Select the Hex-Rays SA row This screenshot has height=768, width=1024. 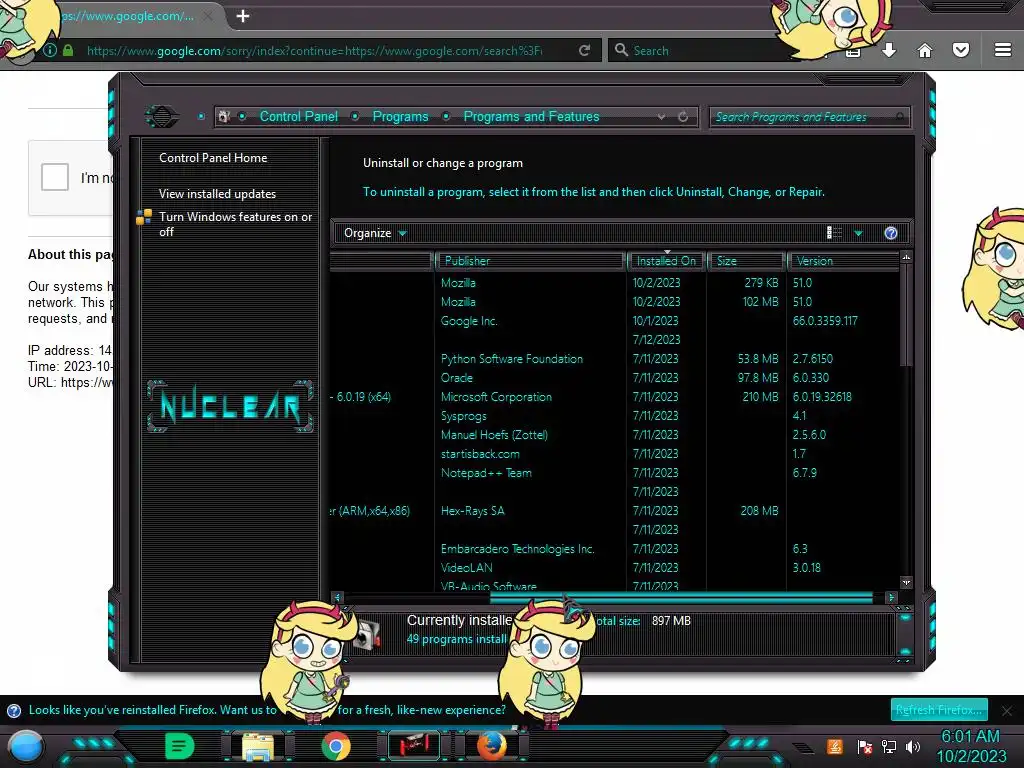(614, 511)
